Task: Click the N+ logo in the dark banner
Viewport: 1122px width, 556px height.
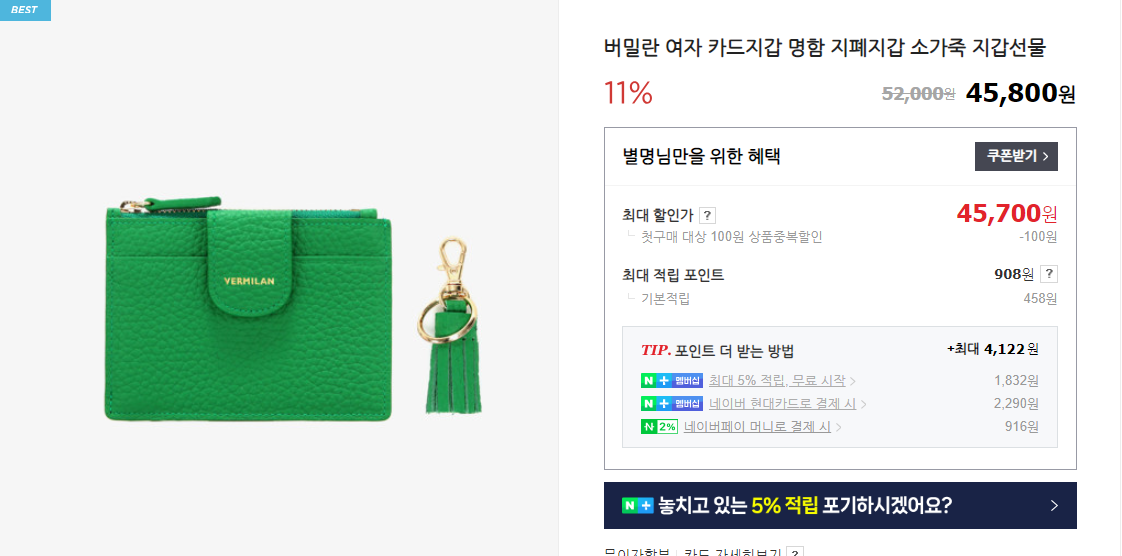Action: click(x=638, y=506)
